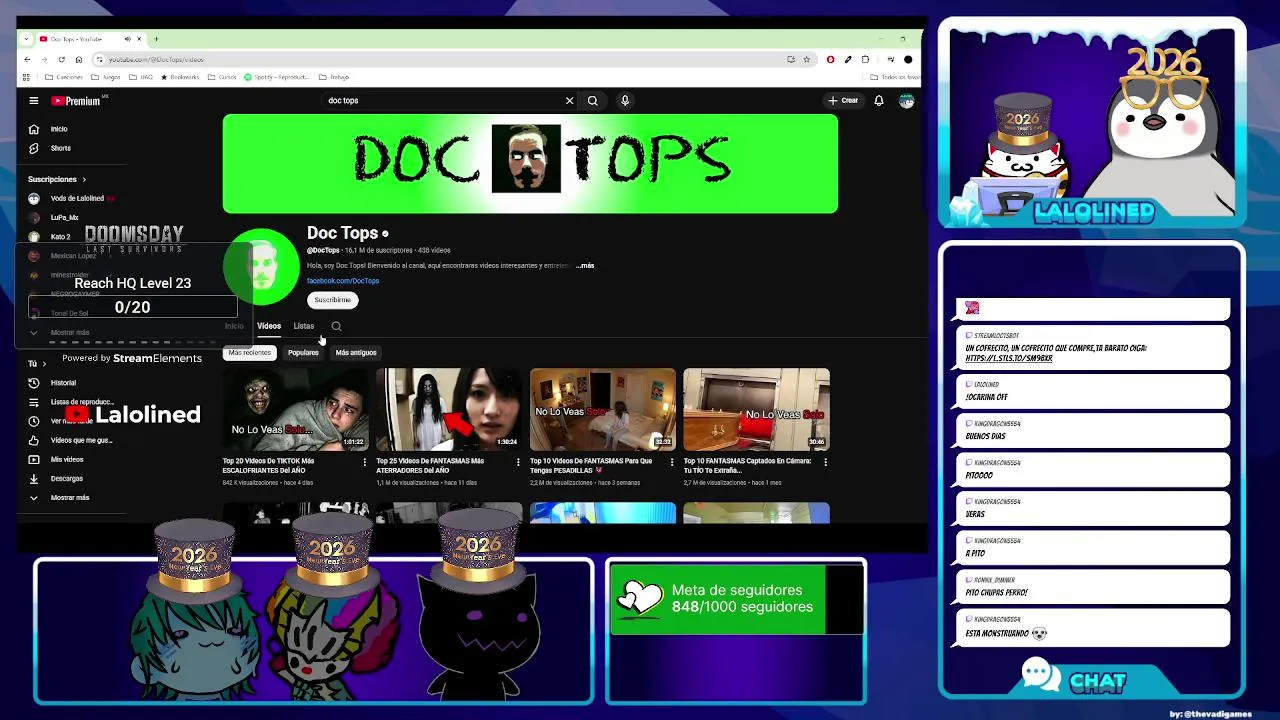Switch to the channel Inicio tab
This screenshot has height=720, width=1280.
[234, 326]
